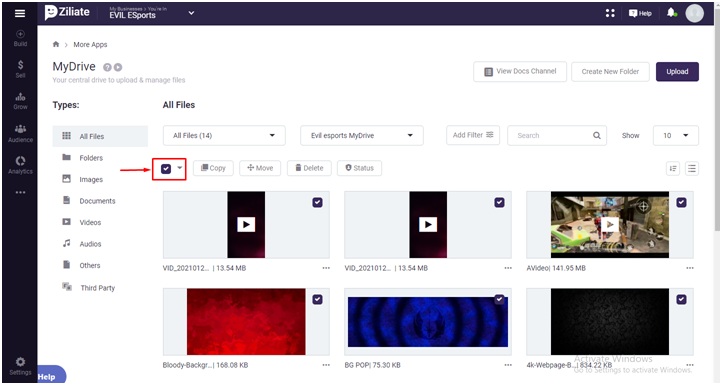722x385 pixels.
Task: Open the hamburger menu icon
Action: pyautogui.click(x=20, y=13)
